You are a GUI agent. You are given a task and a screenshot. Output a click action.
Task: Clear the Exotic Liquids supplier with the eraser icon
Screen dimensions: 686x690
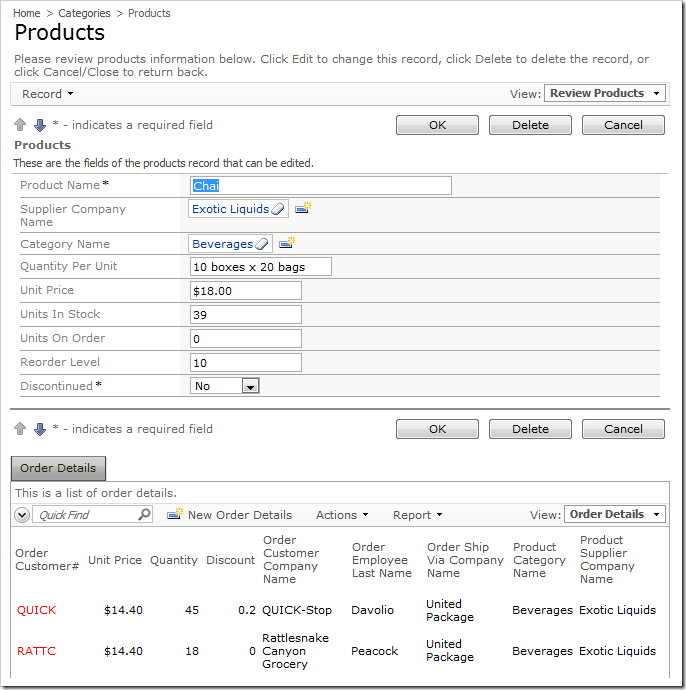click(x=279, y=209)
